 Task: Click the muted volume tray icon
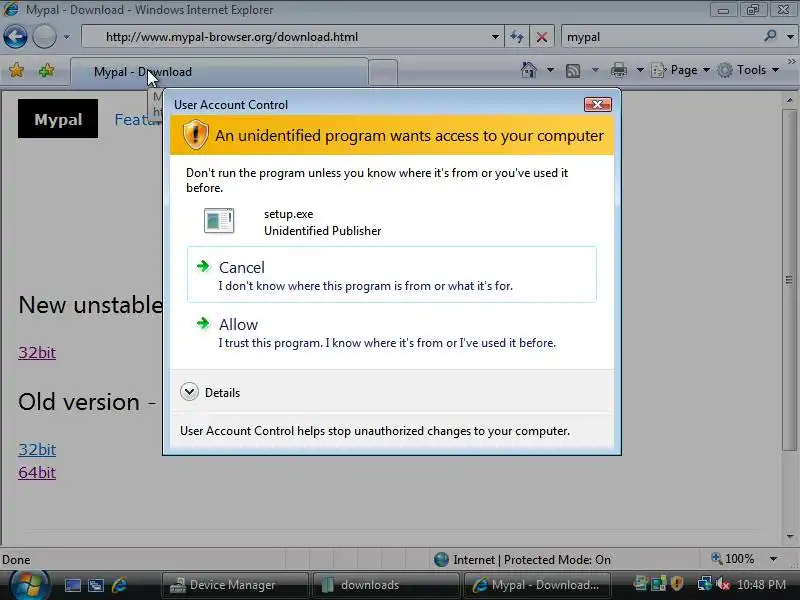point(722,584)
